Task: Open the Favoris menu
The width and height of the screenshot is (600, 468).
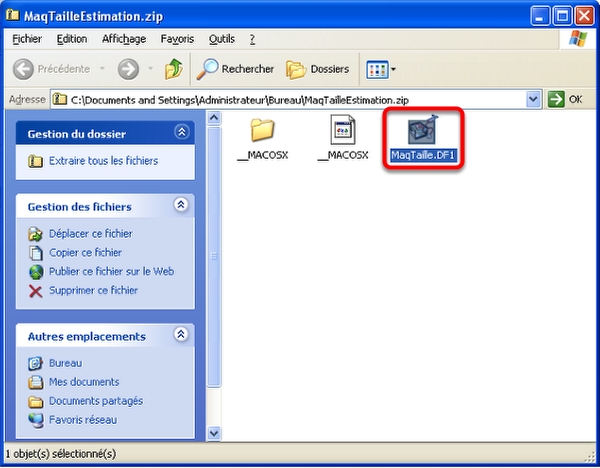Action: pyautogui.click(x=177, y=39)
